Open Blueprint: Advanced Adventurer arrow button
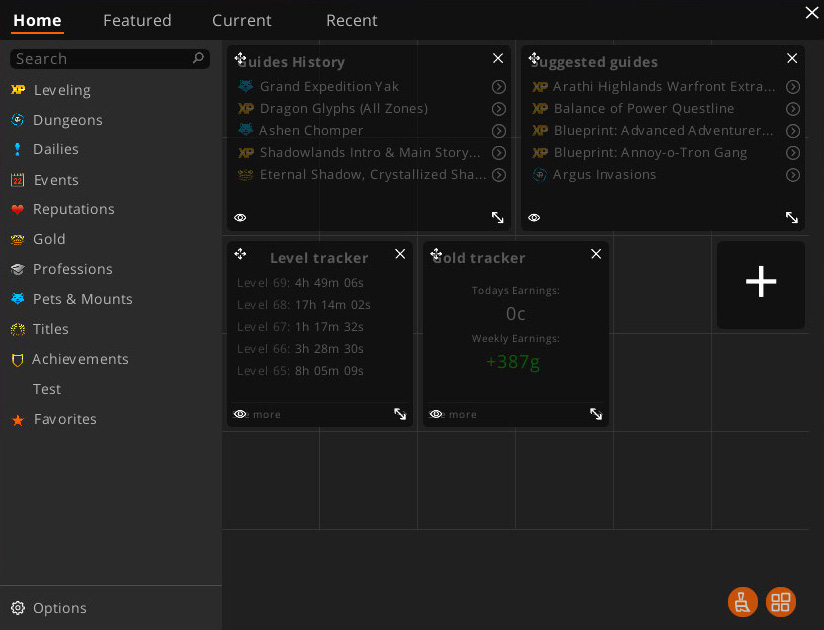The height and width of the screenshot is (630, 824). point(793,131)
